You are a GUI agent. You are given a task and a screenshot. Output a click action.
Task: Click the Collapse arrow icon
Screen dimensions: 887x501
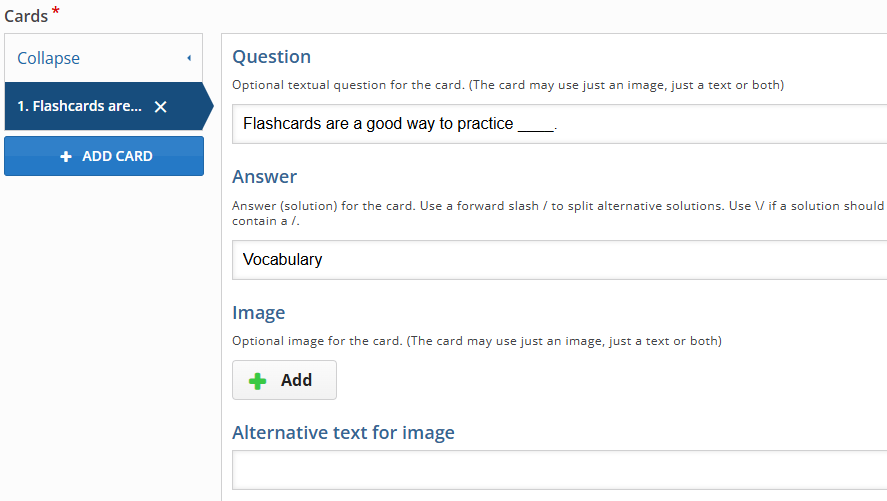coord(189,58)
